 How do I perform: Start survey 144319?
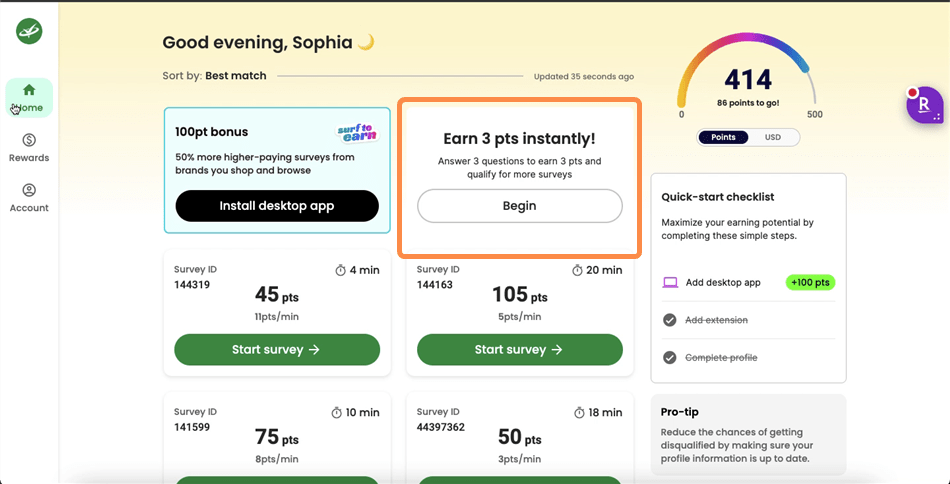[277, 350]
